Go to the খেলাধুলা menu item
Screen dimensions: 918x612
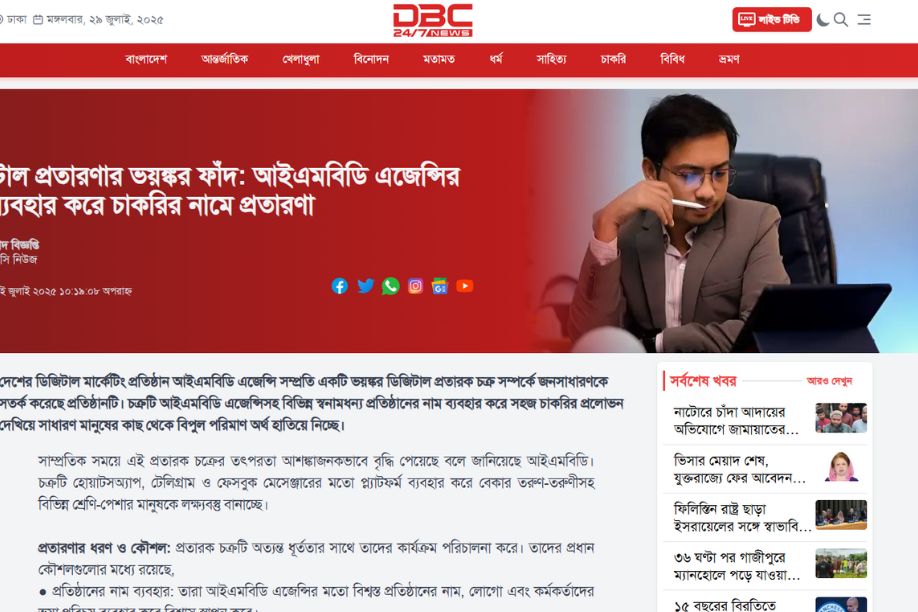pyautogui.click(x=301, y=59)
